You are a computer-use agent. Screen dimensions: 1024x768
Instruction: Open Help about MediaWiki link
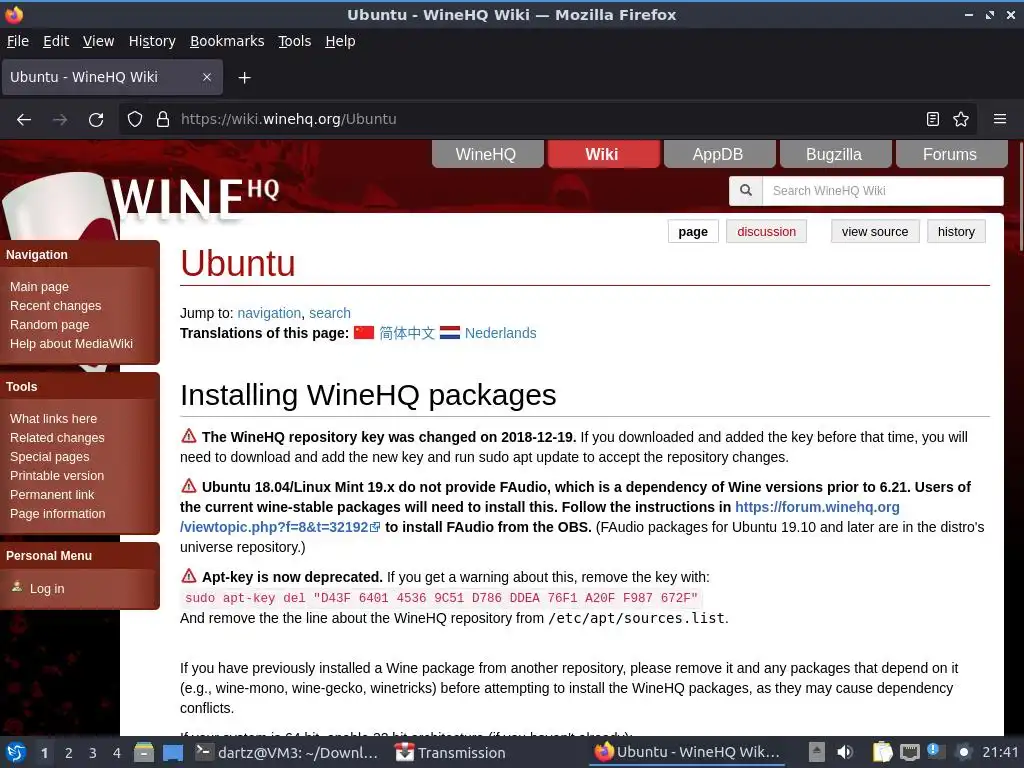tap(71, 344)
